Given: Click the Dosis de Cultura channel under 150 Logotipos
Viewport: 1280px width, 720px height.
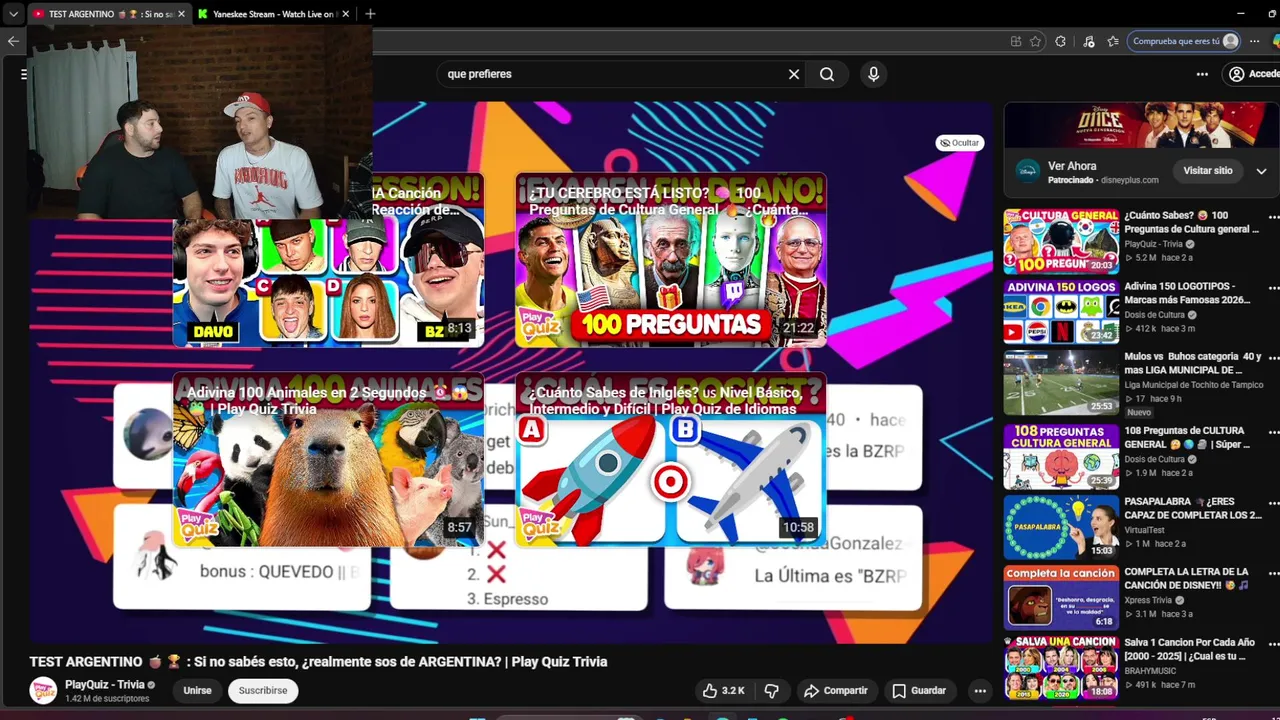Looking at the screenshot, I should (x=1154, y=315).
